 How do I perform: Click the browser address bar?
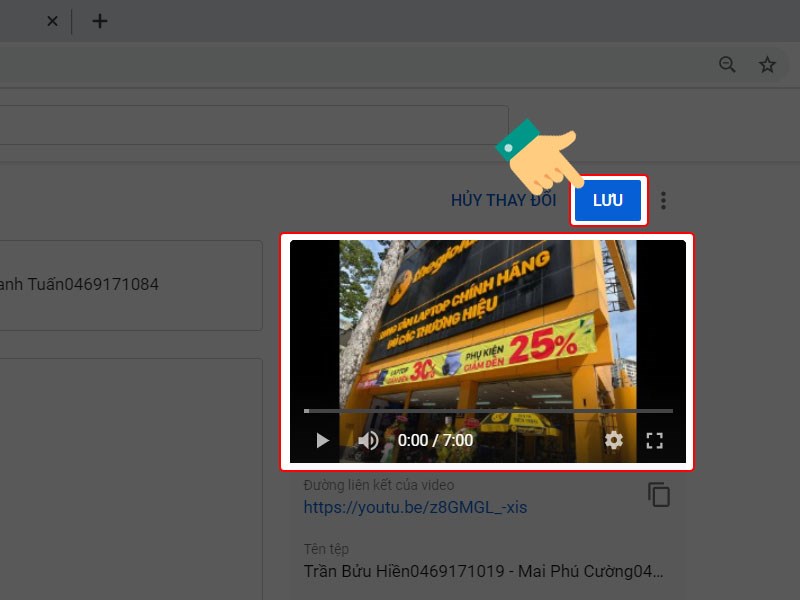tap(350, 65)
